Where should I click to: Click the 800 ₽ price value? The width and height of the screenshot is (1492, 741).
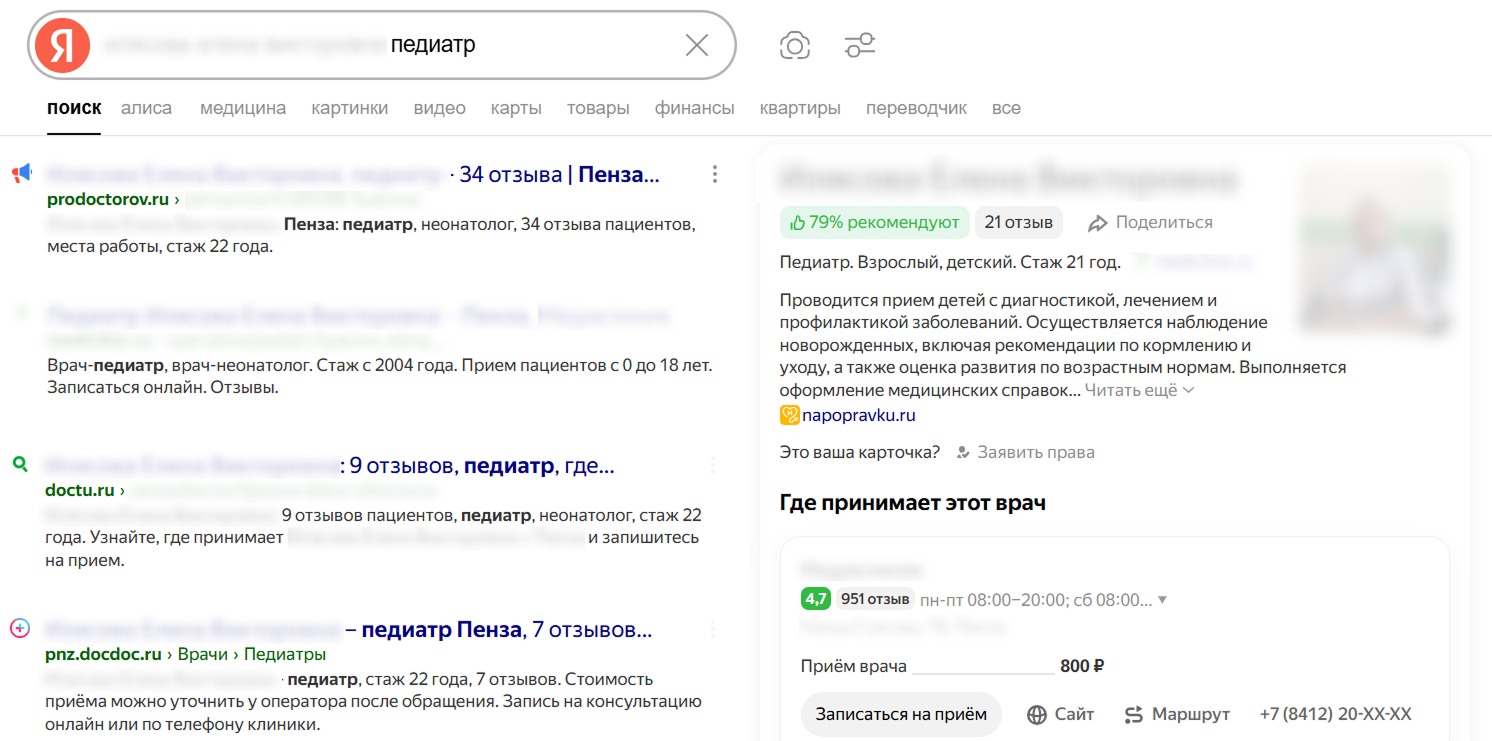click(1082, 666)
